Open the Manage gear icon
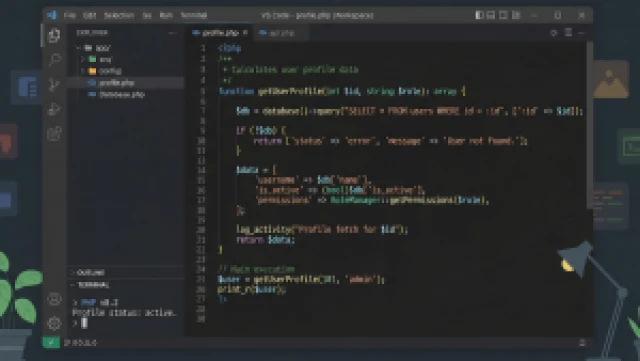The image size is (640, 361). pos(54,324)
